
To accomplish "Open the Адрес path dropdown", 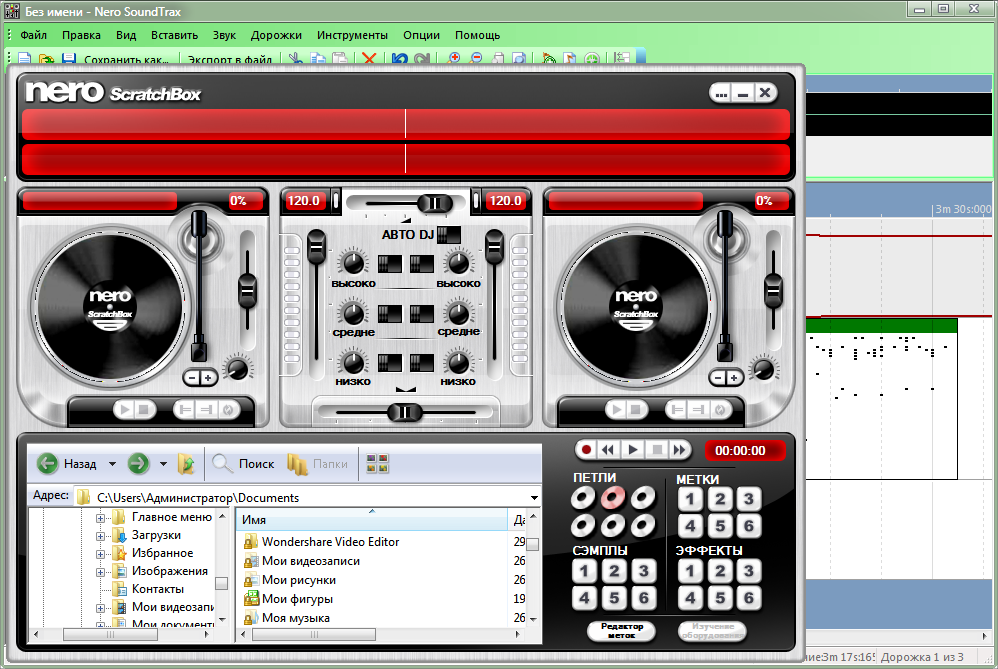I will point(534,498).
